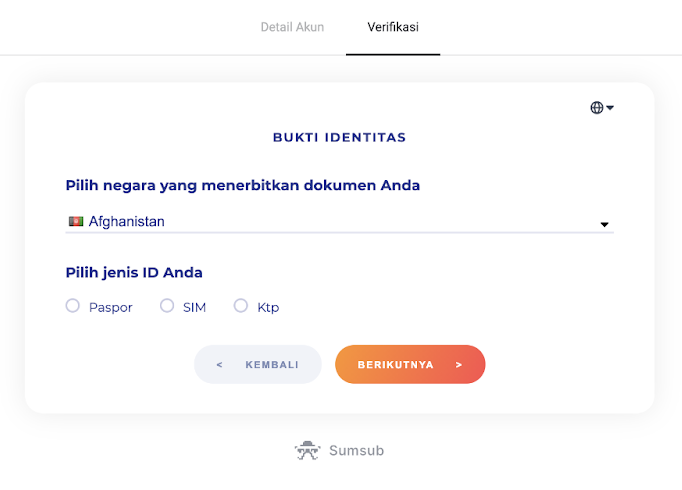682x490 pixels.
Task: Switch to the Detail Akun tab
Action: 292,27
